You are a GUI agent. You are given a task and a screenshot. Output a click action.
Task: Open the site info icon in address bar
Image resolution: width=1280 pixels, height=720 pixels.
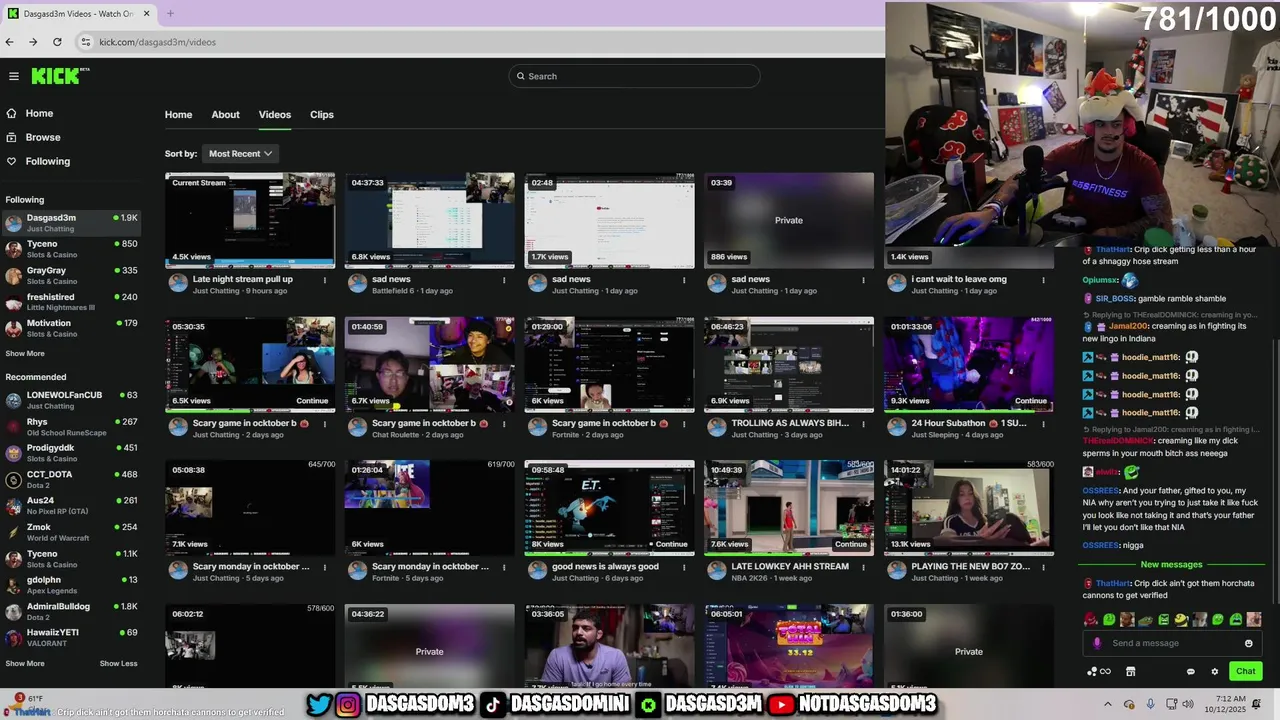pyautogui.click(x=86, y=42)
